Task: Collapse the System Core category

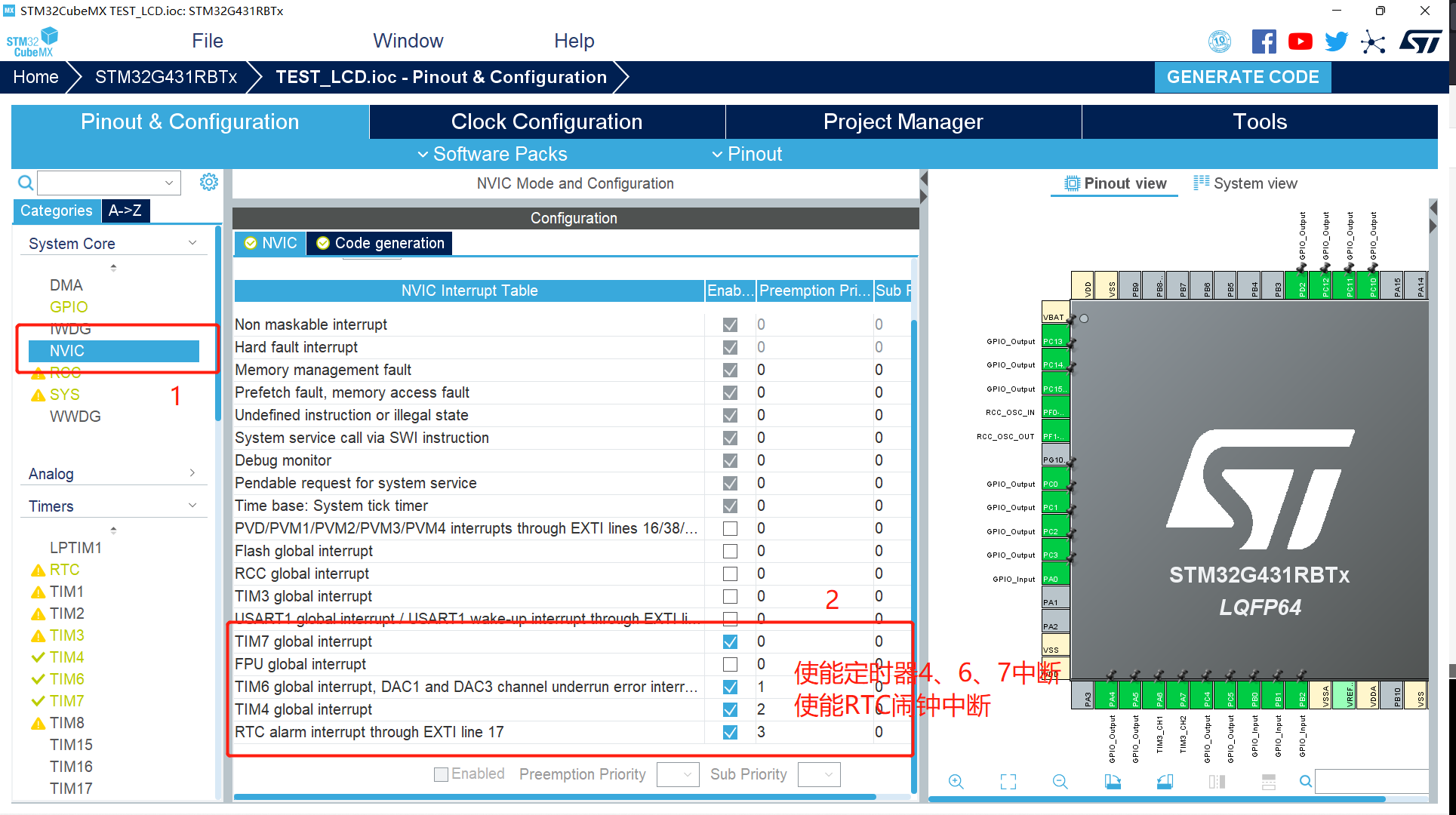Action: [192, 243]
